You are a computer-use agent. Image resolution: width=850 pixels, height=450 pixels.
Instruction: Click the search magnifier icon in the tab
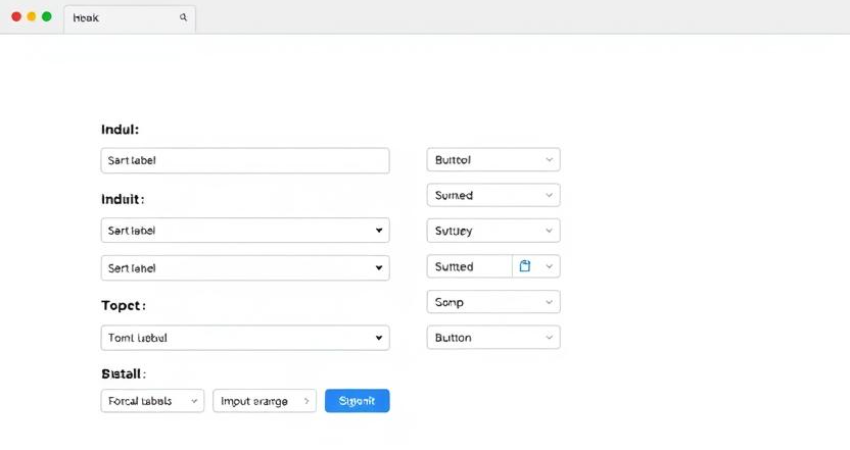pos(183,18)
